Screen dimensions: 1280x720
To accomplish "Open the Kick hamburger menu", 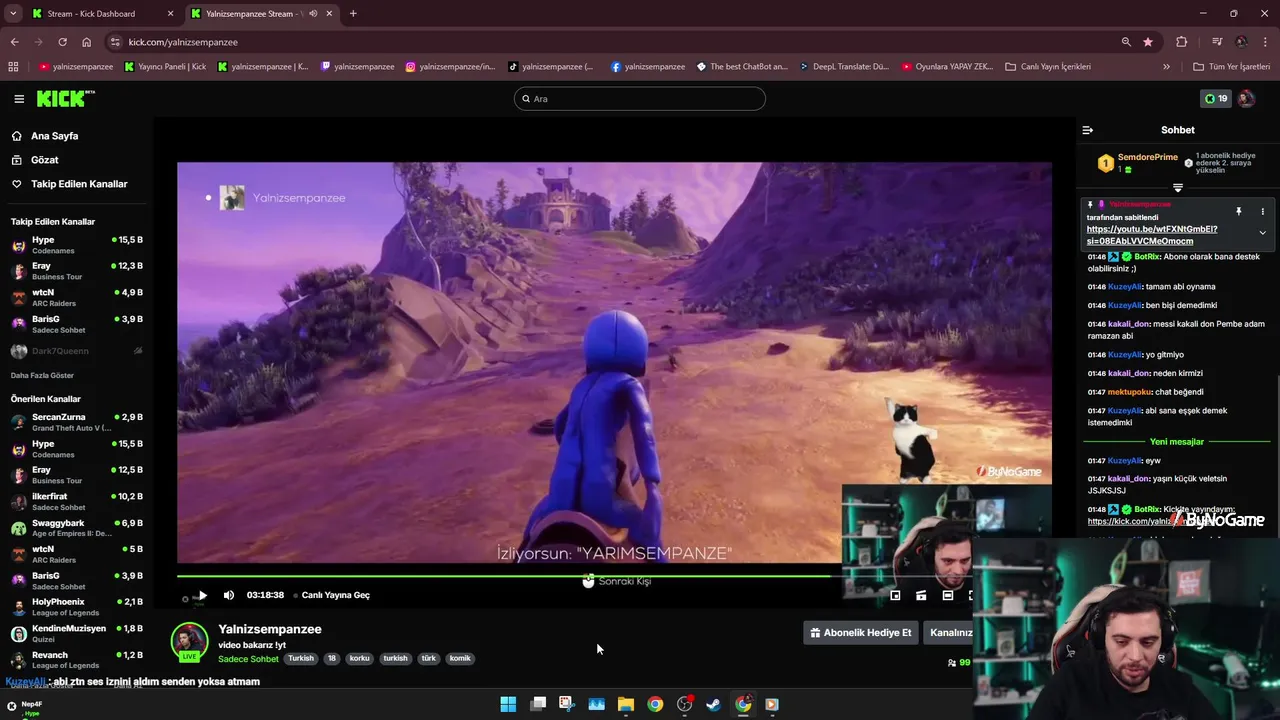I will 19,99.
